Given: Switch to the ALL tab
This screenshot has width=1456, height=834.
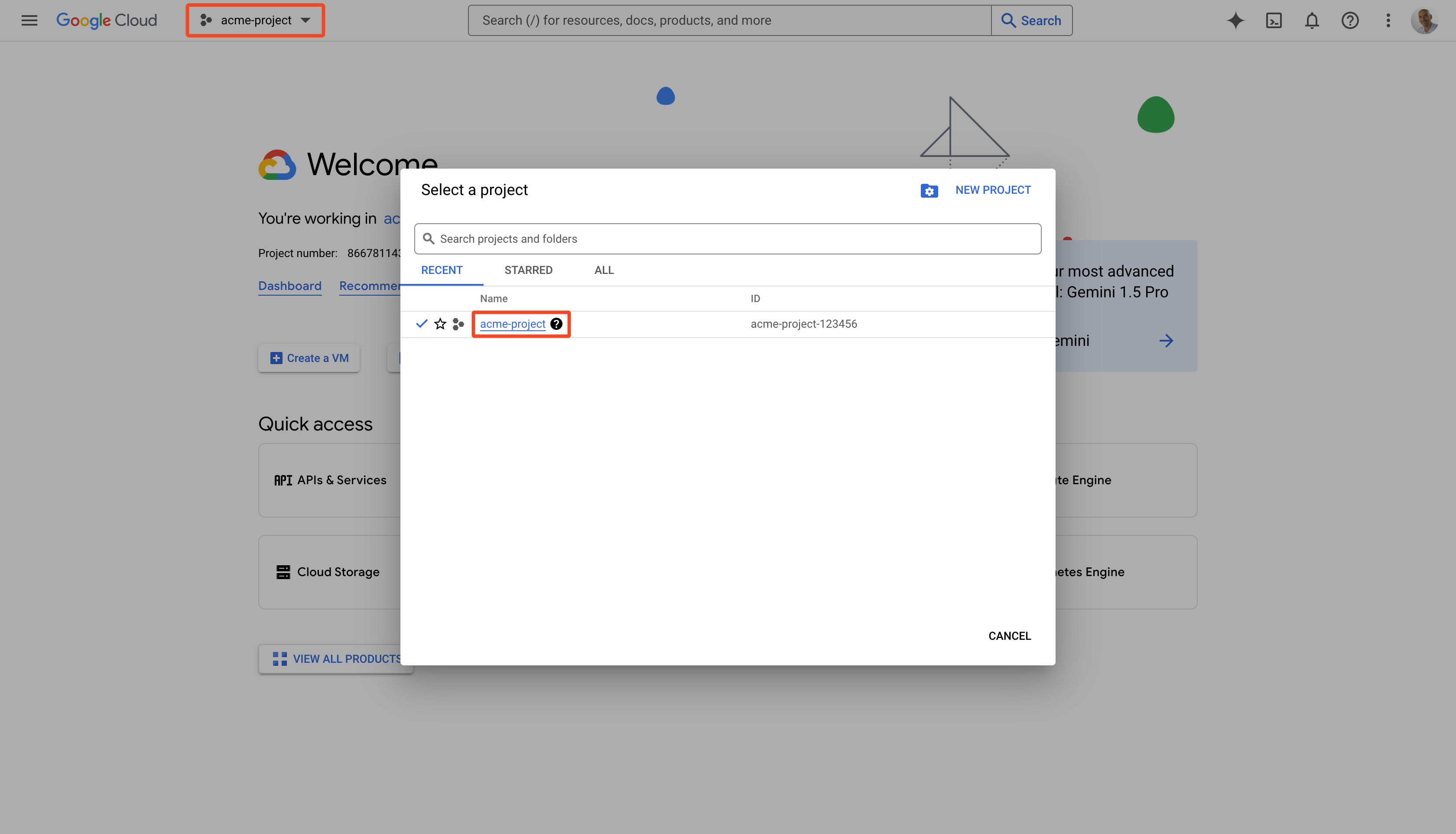Looking at the screenshot, I should [604, 270].
